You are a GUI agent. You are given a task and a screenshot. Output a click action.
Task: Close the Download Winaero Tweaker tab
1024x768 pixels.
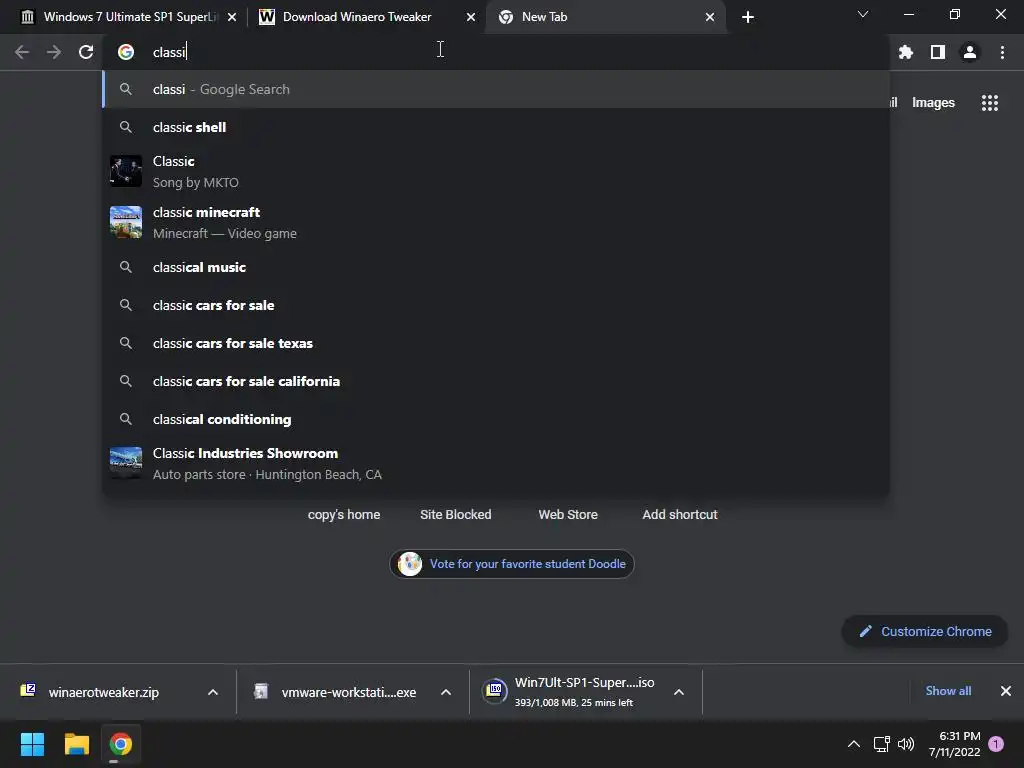471,17
